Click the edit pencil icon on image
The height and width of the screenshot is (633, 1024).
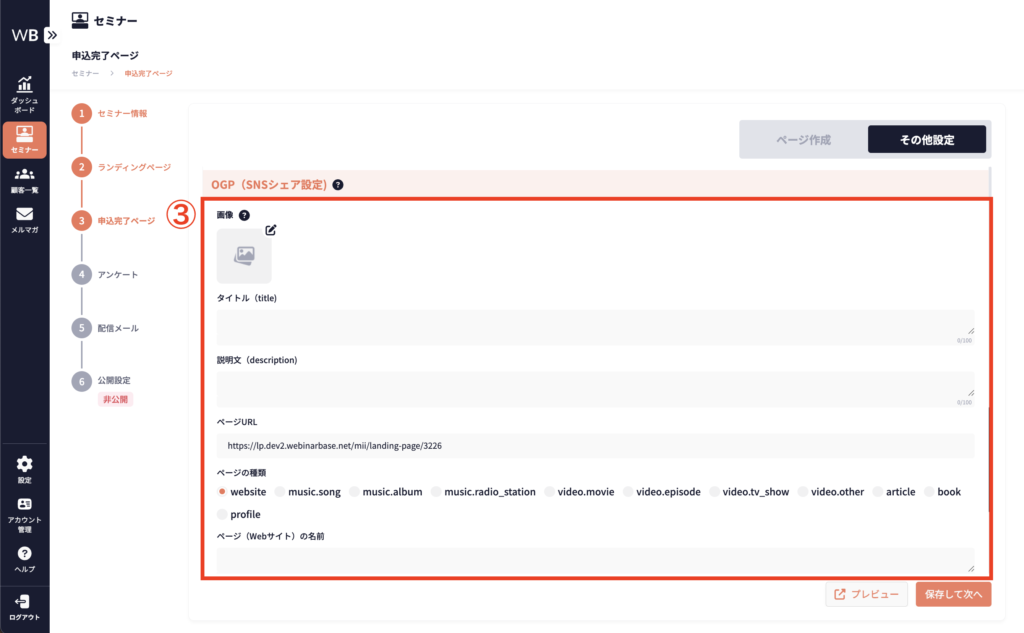point(270,230)
